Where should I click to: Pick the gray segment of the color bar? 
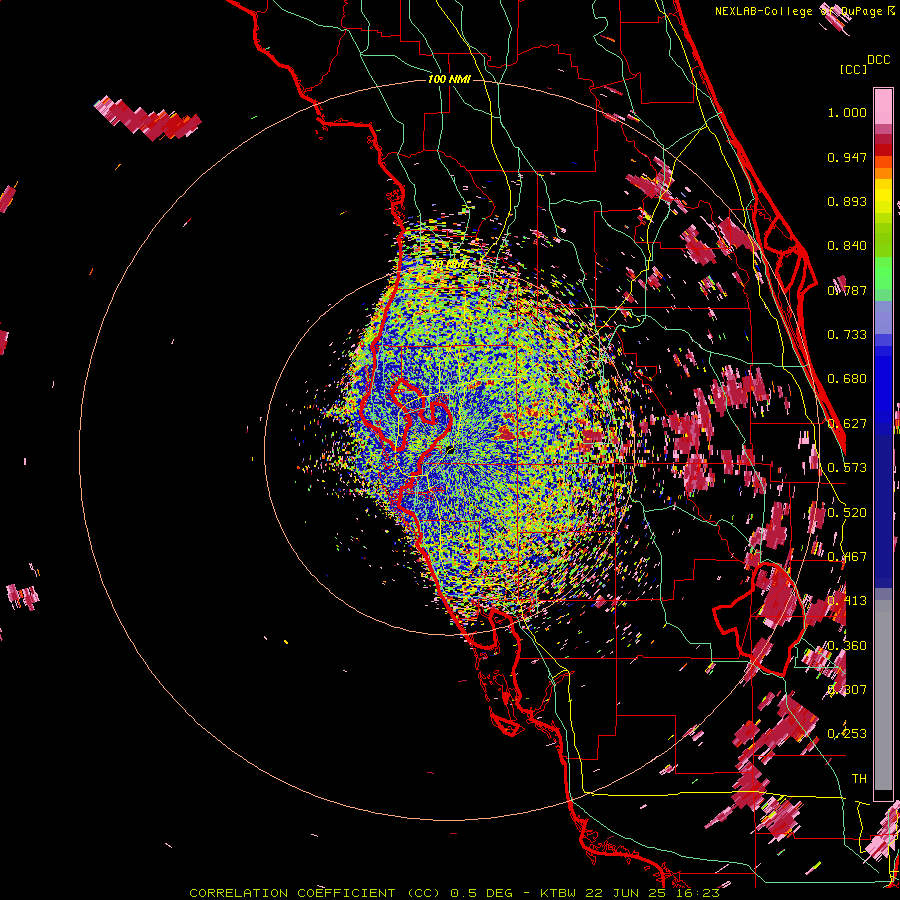(x=883, y=695)
